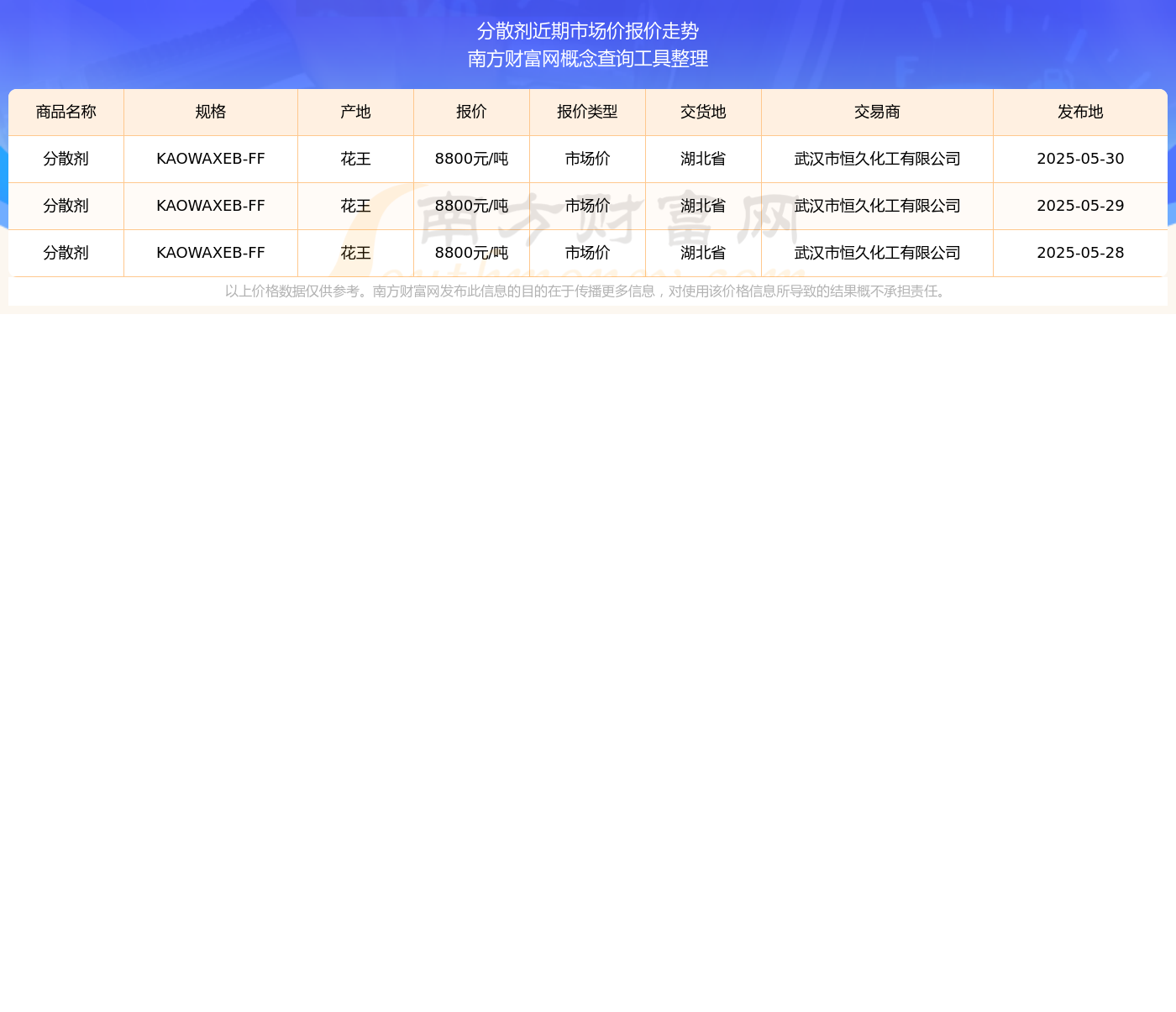Click 武汉市恒久化工有限公司 in the 2025-05-28 row
The width and height of the screenshot is (1176, 1012).
(878, 253)
